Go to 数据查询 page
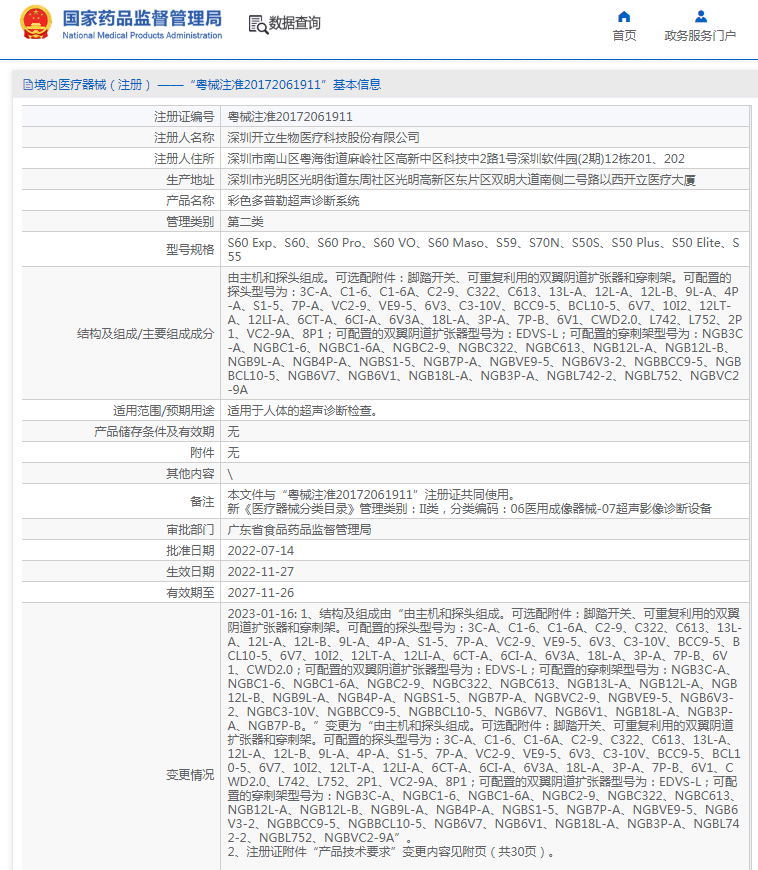Image resolution: width=758 pixels, height=870 pixels. point(295,23)
